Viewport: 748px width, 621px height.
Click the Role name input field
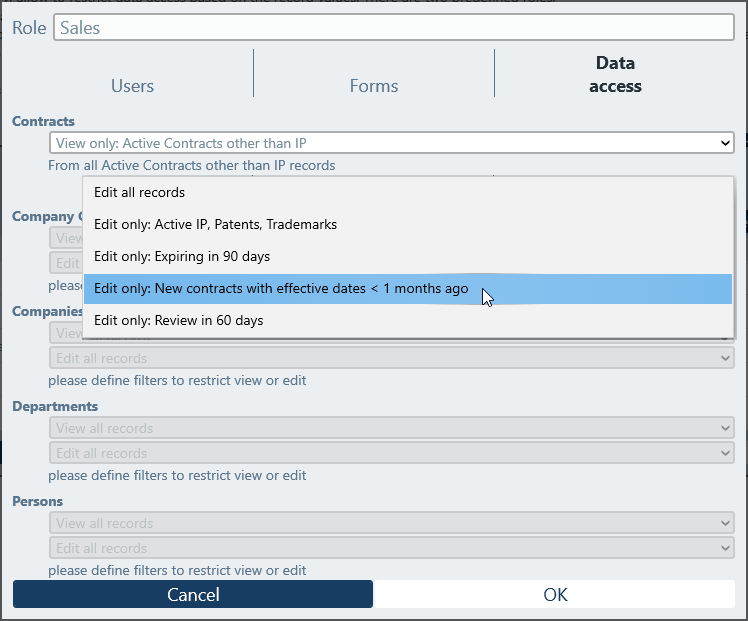pyautogui.click(x=393, y=28)
